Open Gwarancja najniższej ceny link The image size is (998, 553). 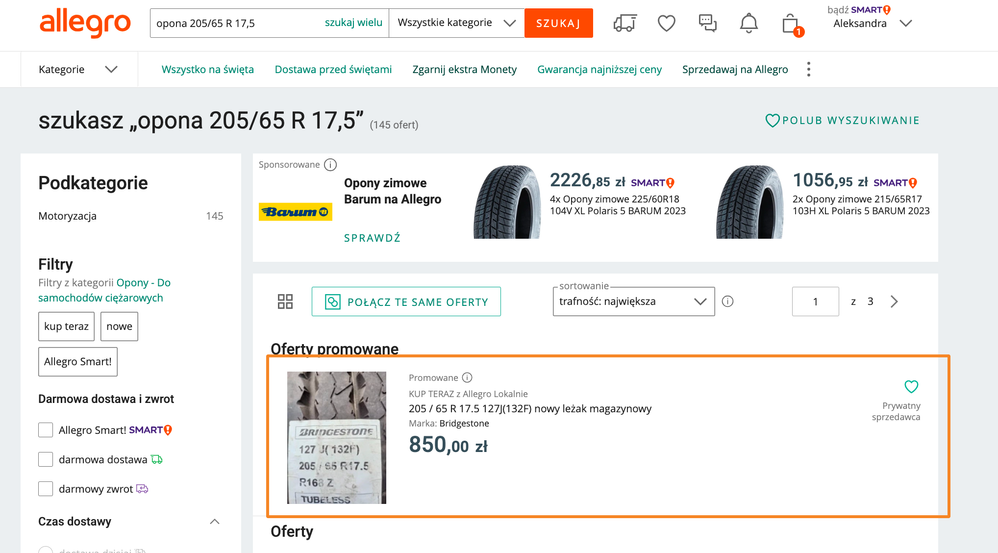(600, 69)
